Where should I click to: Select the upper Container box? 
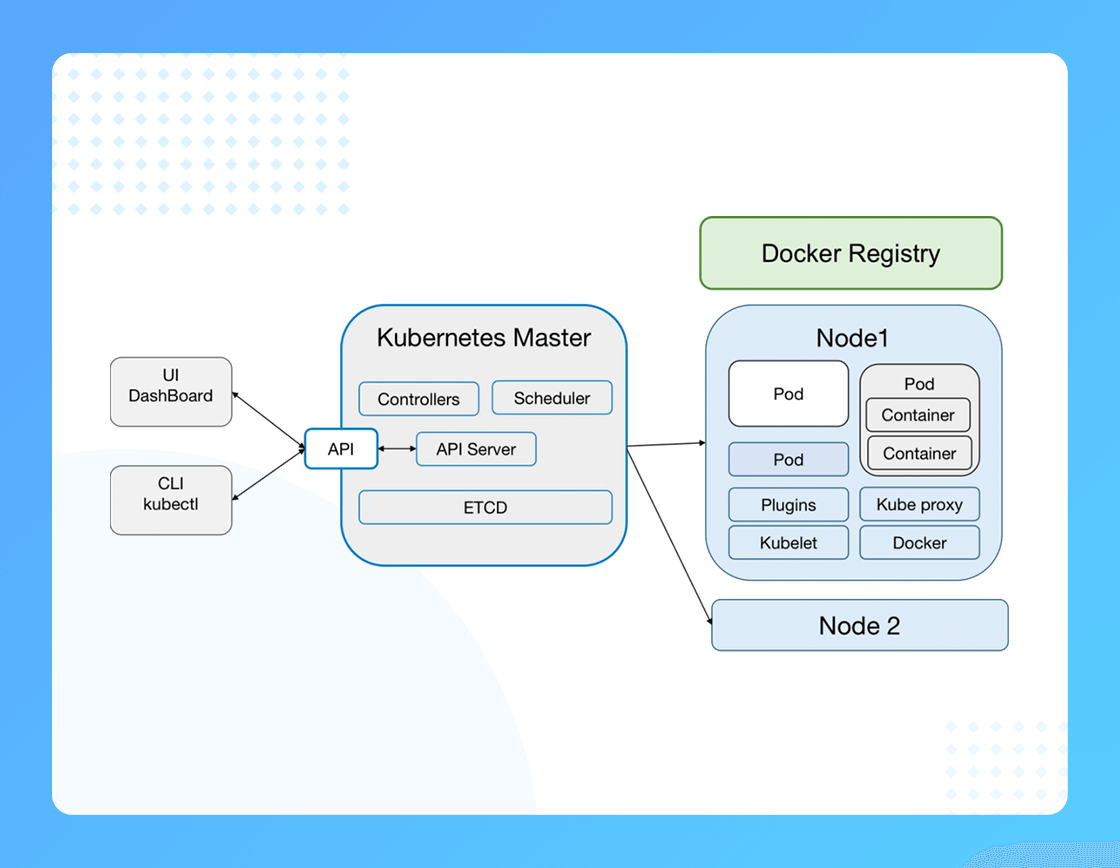coord(918,414)
